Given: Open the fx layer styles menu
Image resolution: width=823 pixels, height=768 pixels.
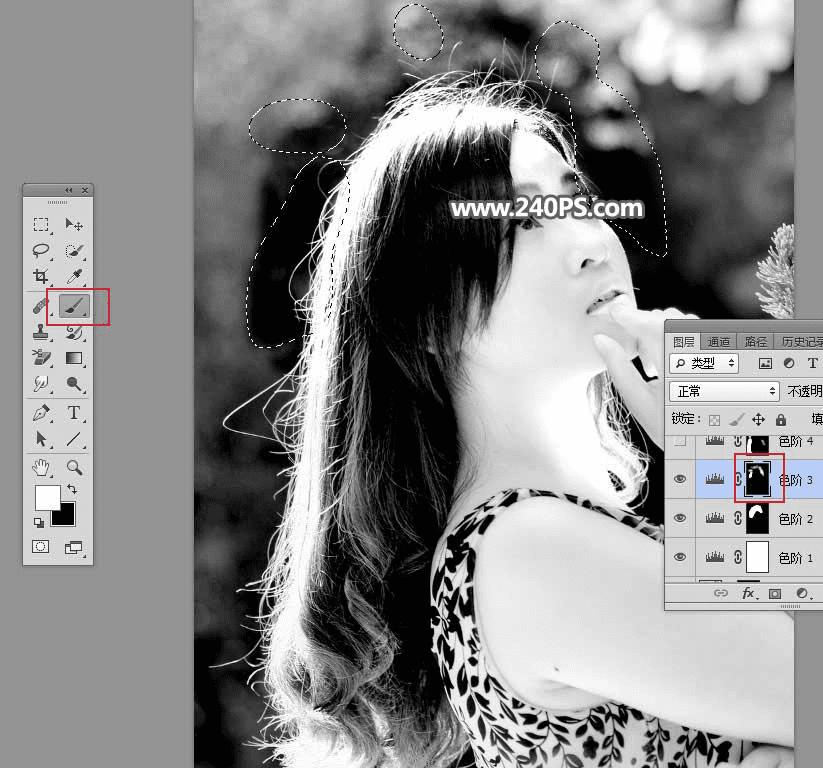Looking at the screenshot, I should [748, 593].
